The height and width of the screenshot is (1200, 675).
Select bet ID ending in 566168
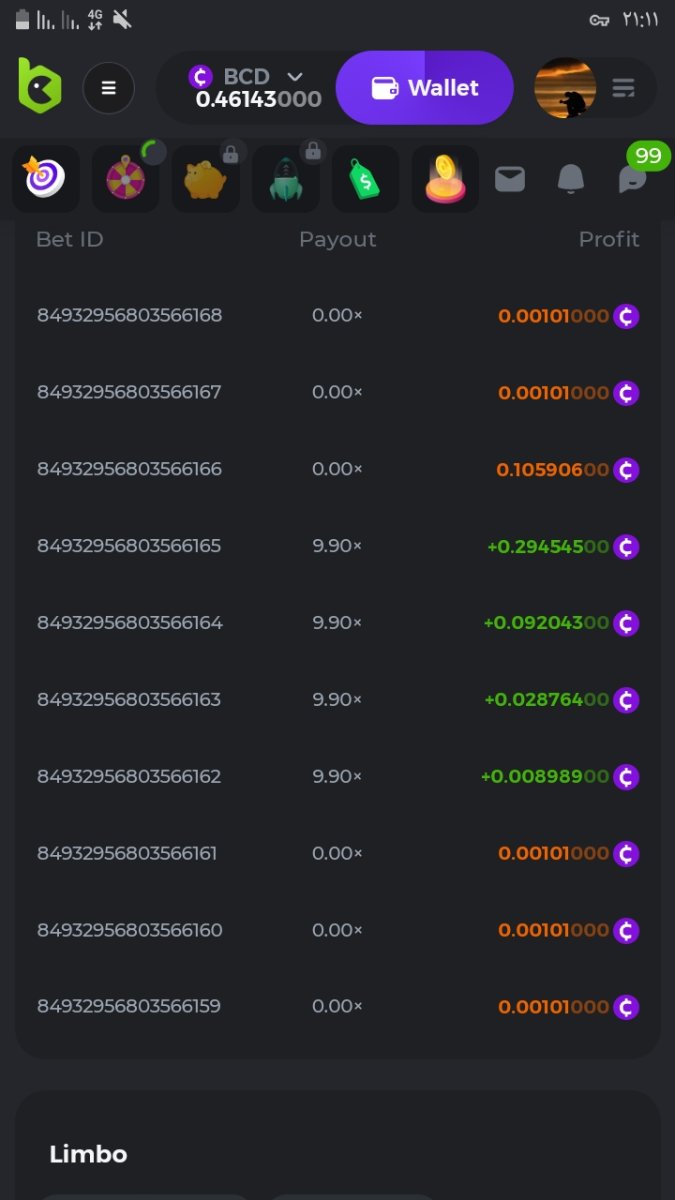[x=129, y=315]
